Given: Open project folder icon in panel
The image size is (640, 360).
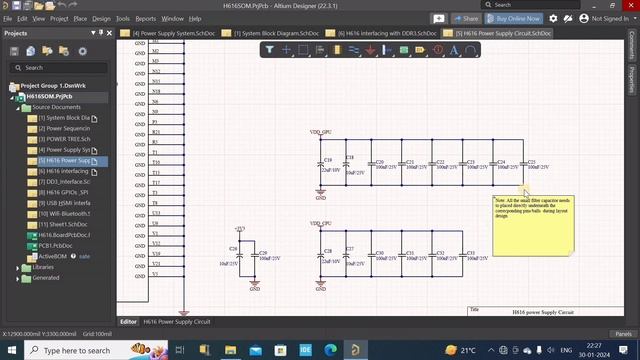Looking at the screenshot, I should 47,51.
